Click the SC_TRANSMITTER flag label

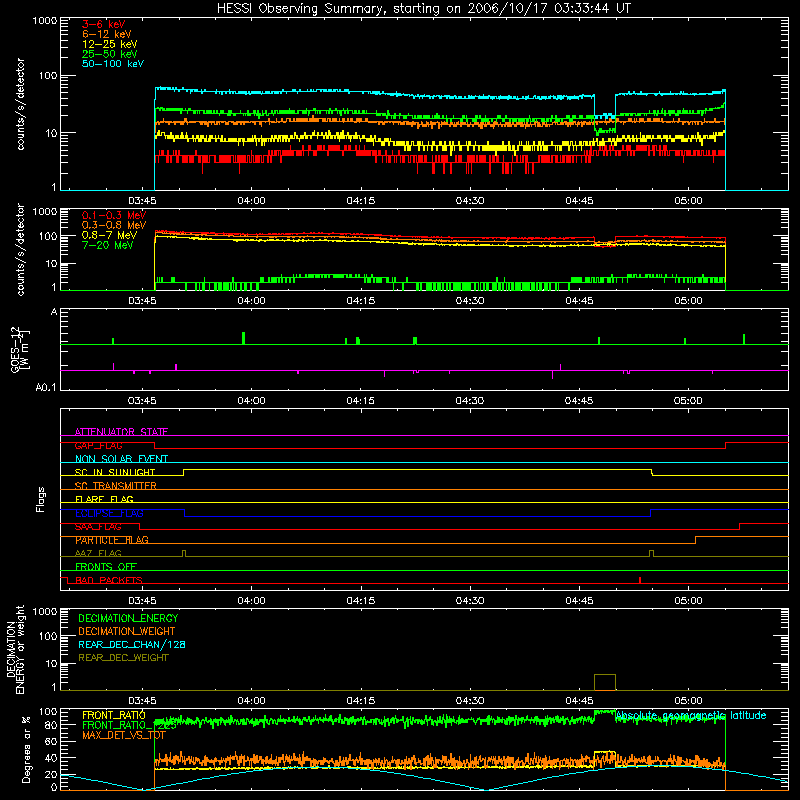pyautogui.click(x=115, y=486)
